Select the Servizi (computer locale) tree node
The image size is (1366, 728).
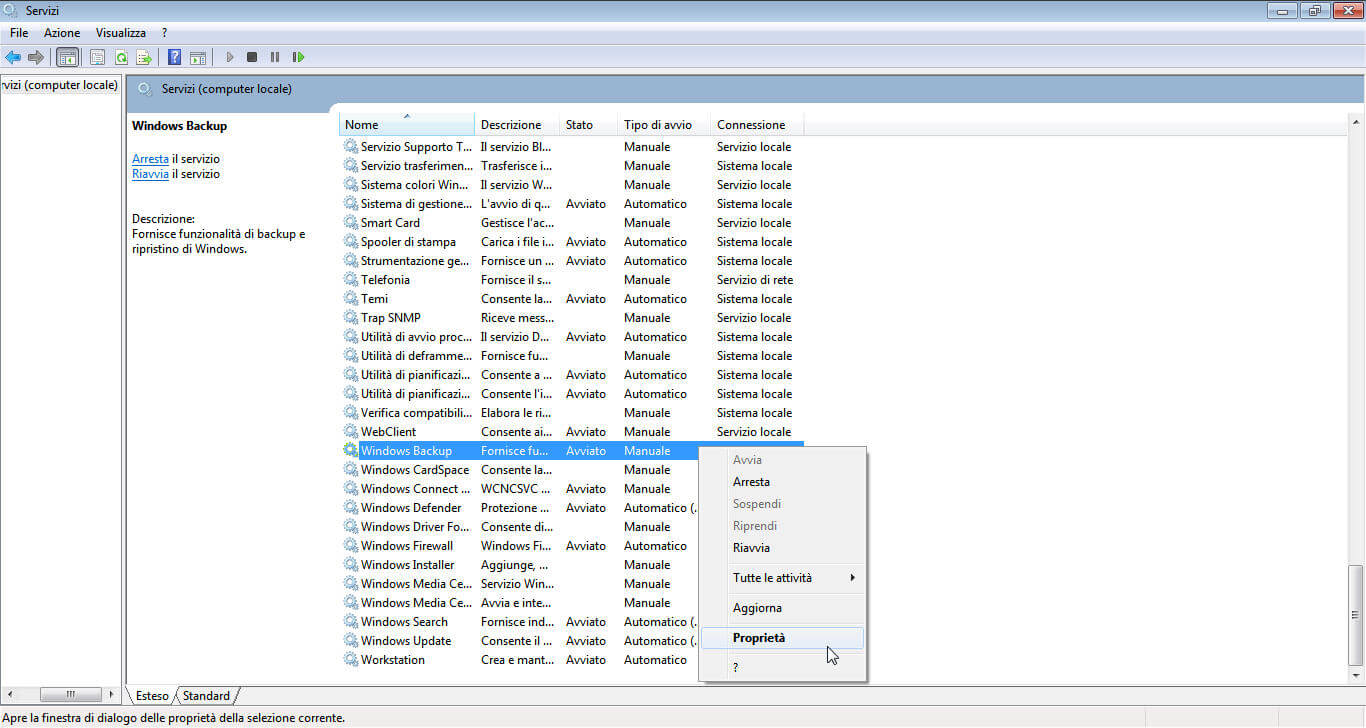pos(60,85)
